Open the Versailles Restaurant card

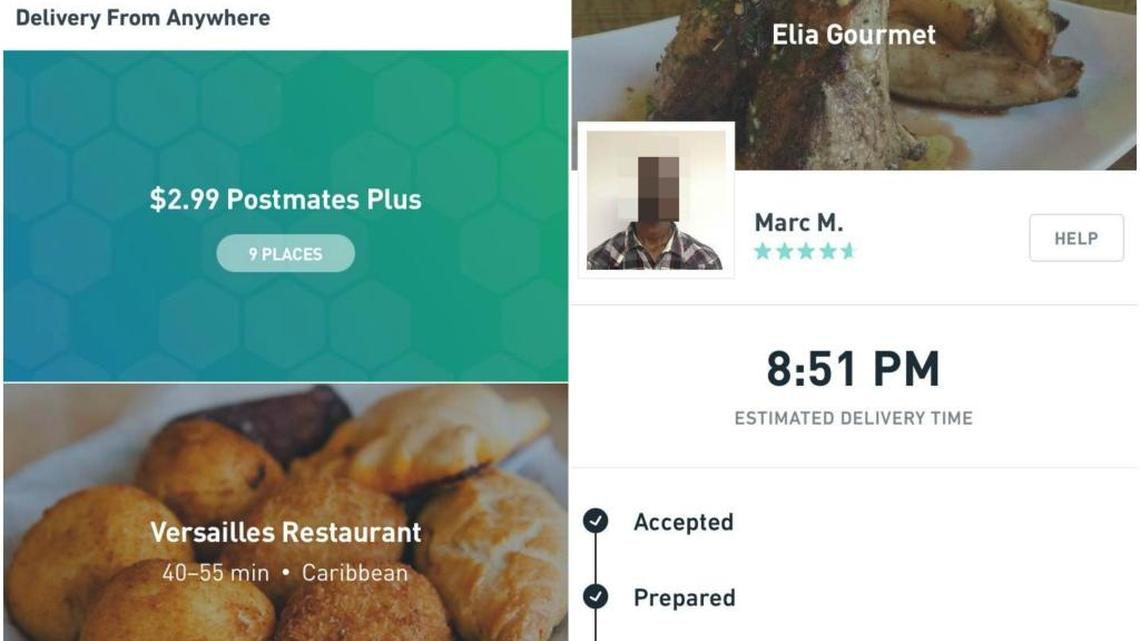point(286,512)
